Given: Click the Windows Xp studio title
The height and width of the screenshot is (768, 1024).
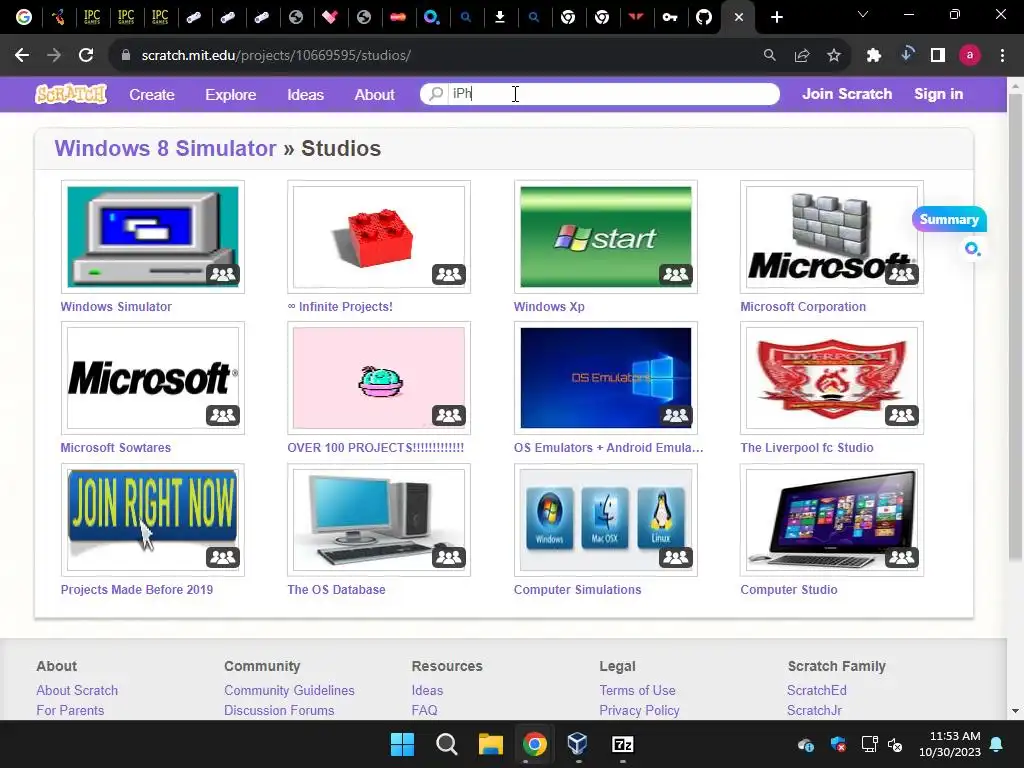Looking at the screenshot, I should pos(549,306).
